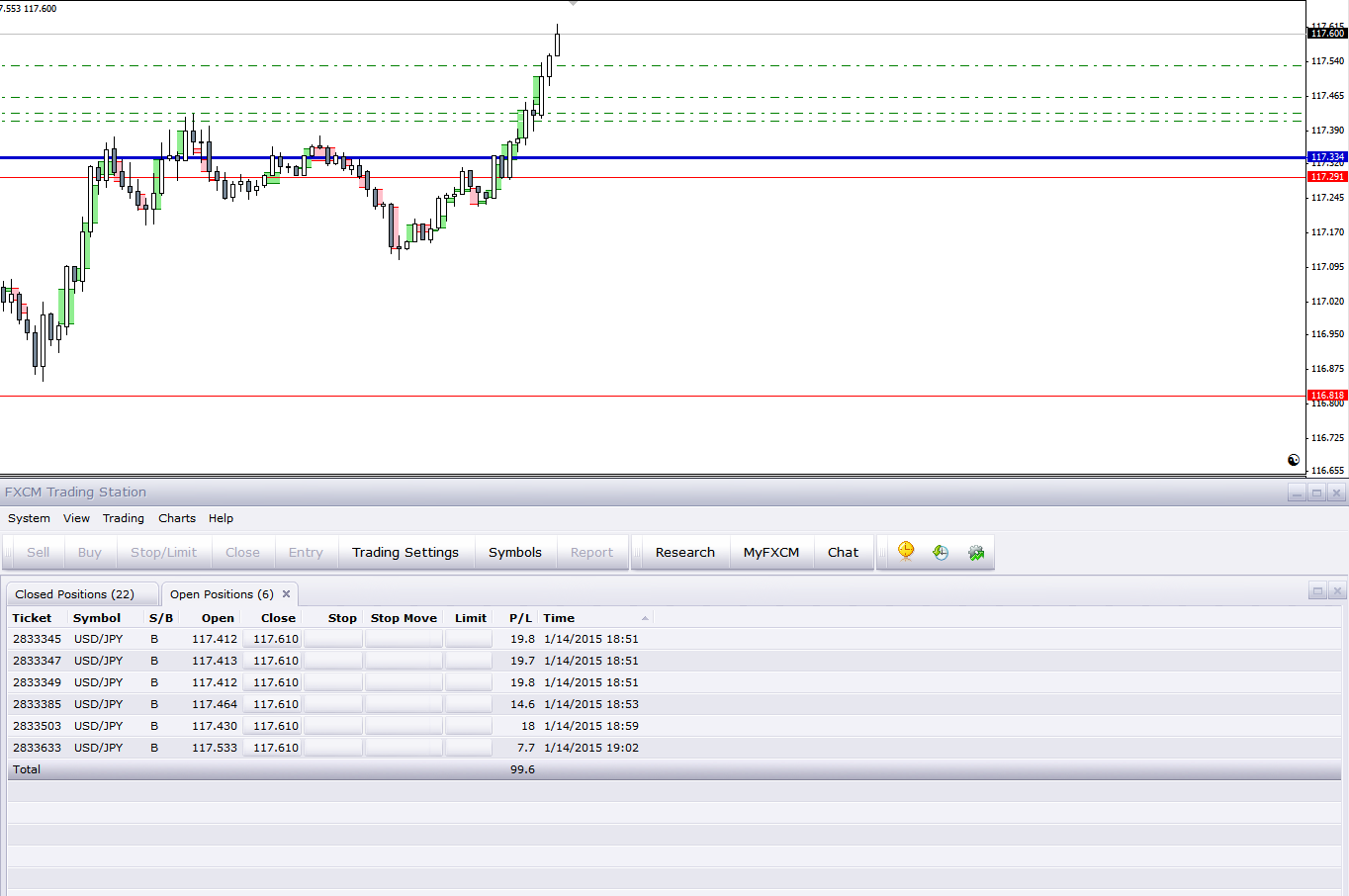Image resolution: width=1349 pixels, height=896 pixels.
Task: Open MyFXCM
Action: tap(771, 553)
